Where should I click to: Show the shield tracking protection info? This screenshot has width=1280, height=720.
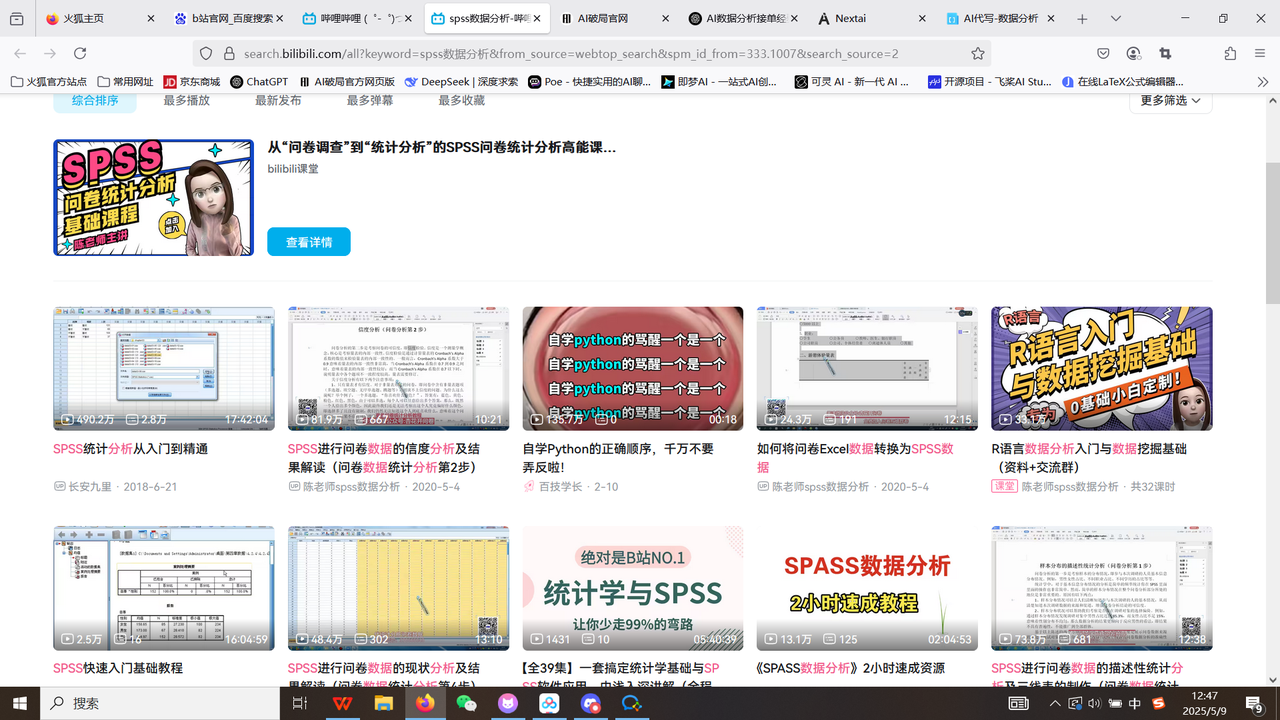coord(206,53)
